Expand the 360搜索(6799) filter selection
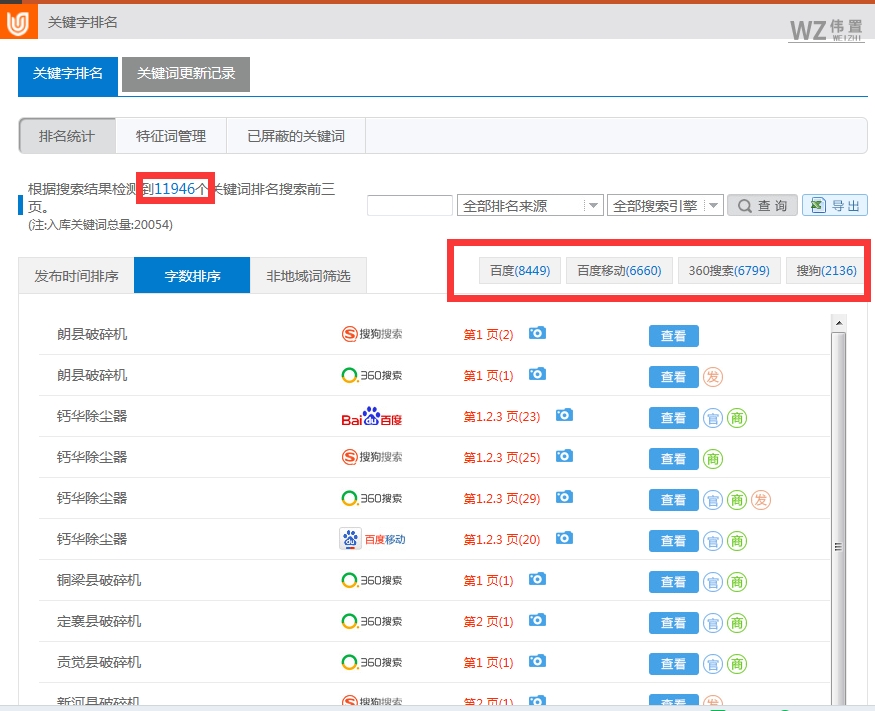 pos(729,269)
